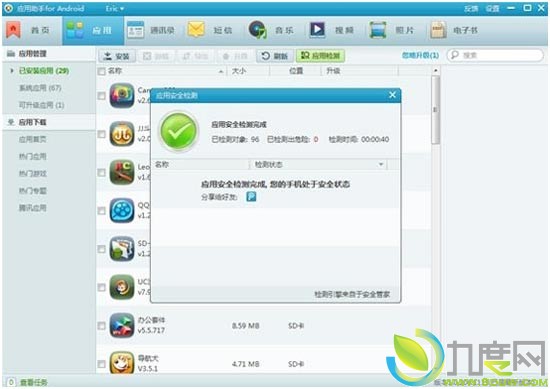Open the 检测状态 dropdown arrow in dialog
The image size is (550, 389).
(381, 165)
